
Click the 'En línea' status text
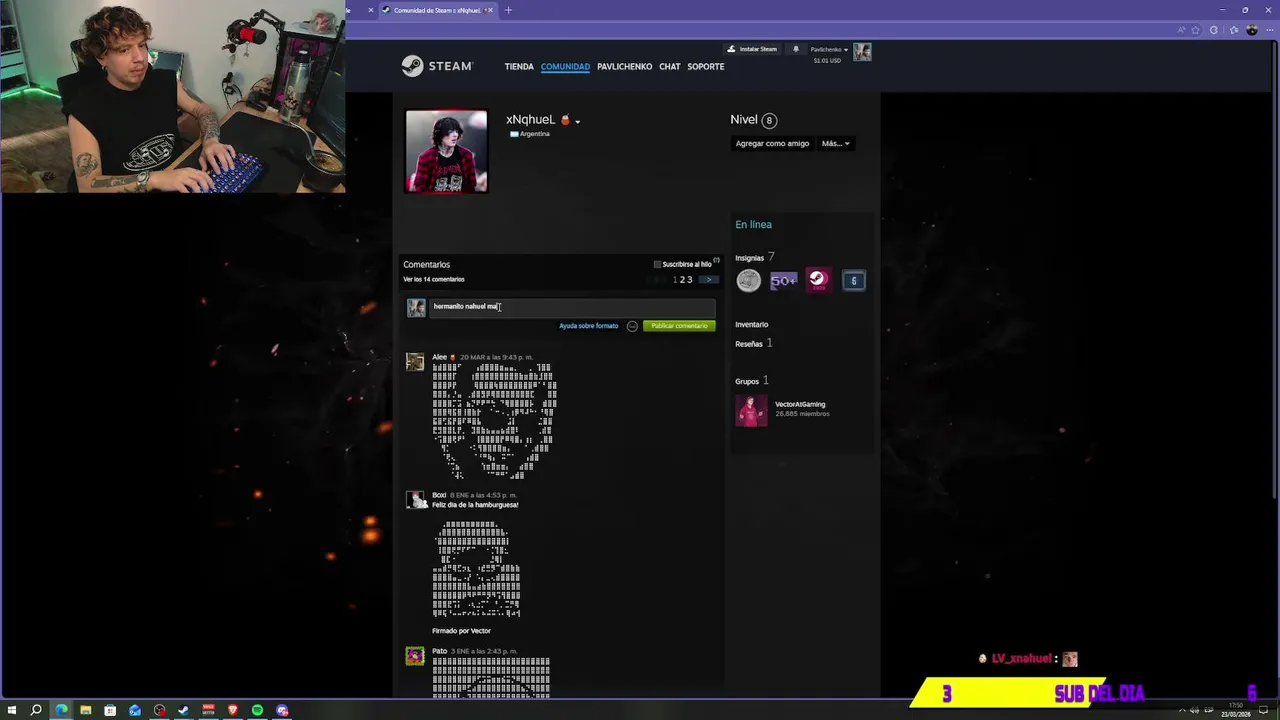753,225
